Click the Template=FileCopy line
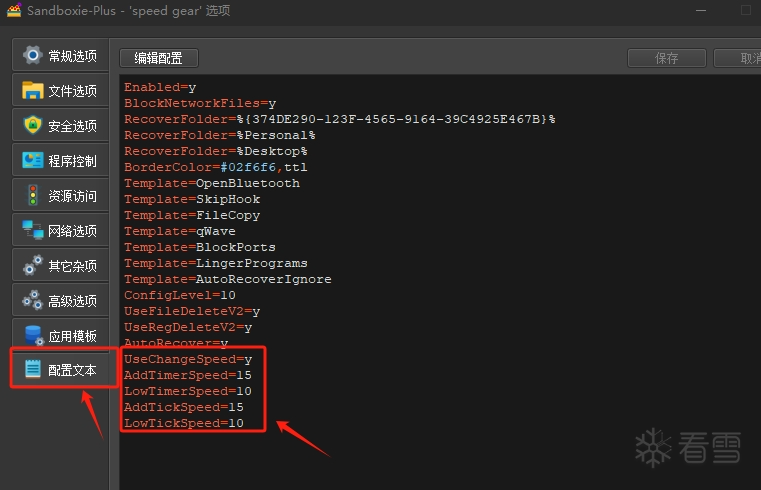Screen dimensions: 761x490 click(192, 215)
